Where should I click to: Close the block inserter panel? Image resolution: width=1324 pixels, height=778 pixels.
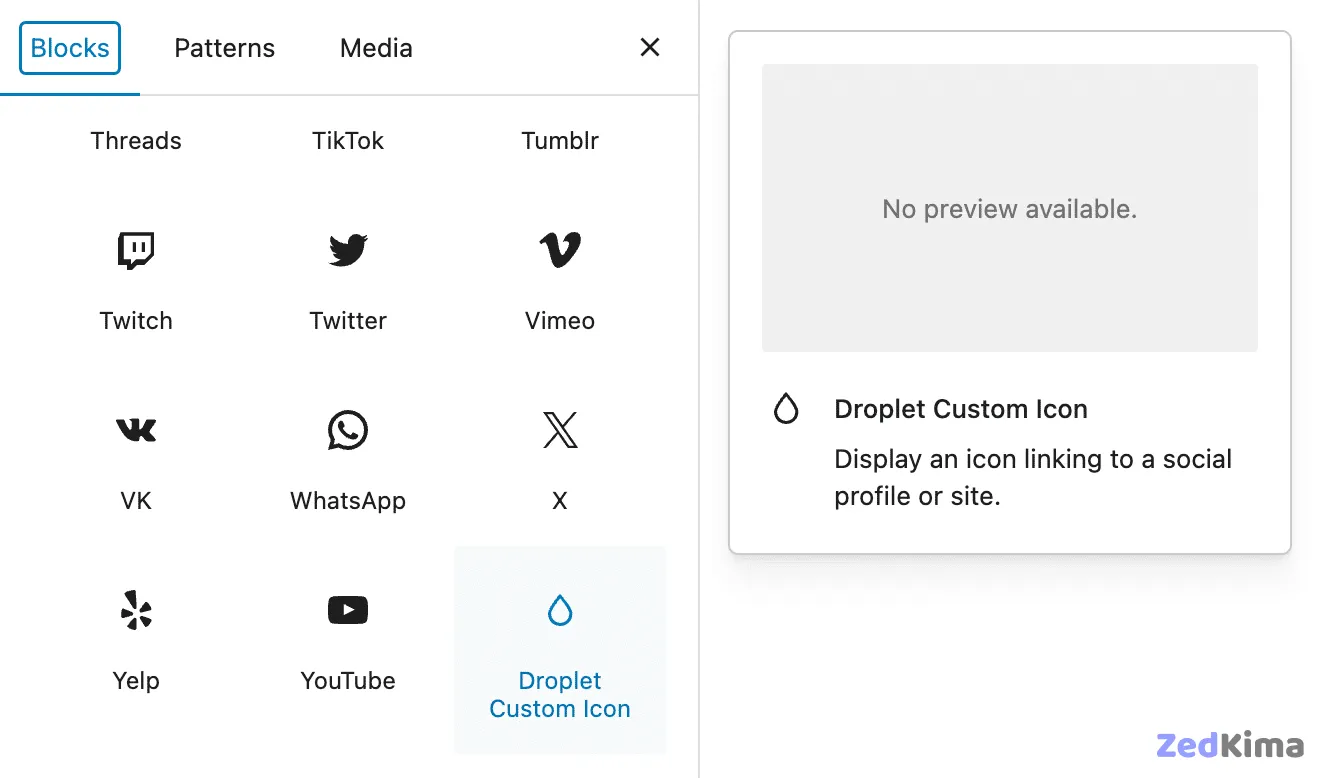point(649,47)
